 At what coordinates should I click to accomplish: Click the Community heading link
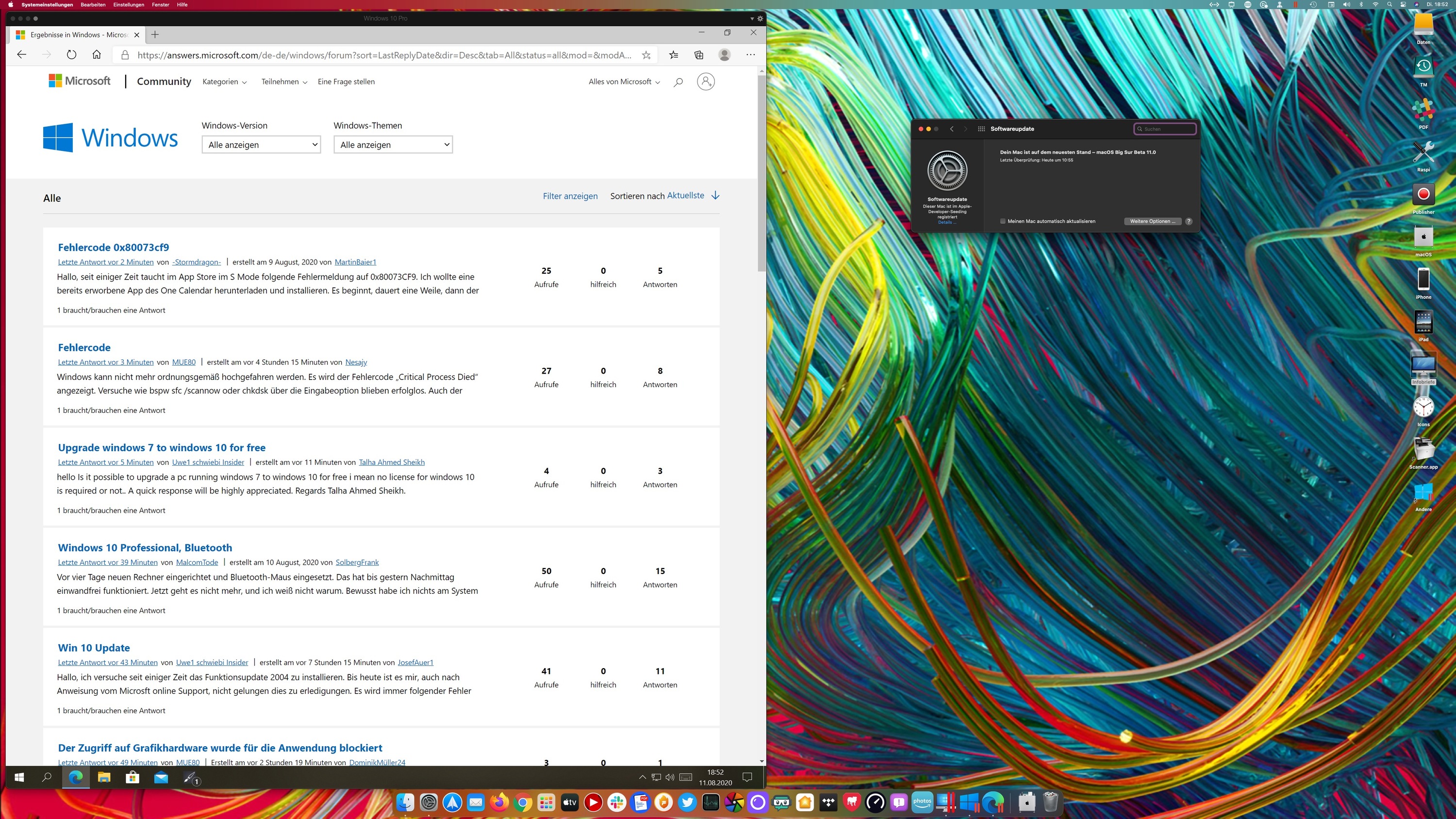point(164,82)
